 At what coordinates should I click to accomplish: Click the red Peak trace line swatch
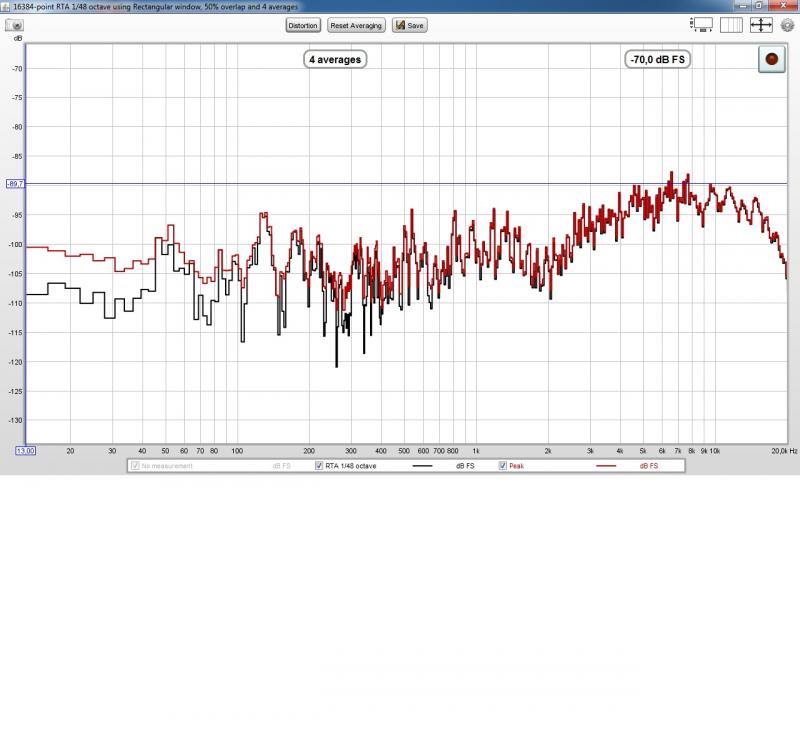(x=611, y=466)
